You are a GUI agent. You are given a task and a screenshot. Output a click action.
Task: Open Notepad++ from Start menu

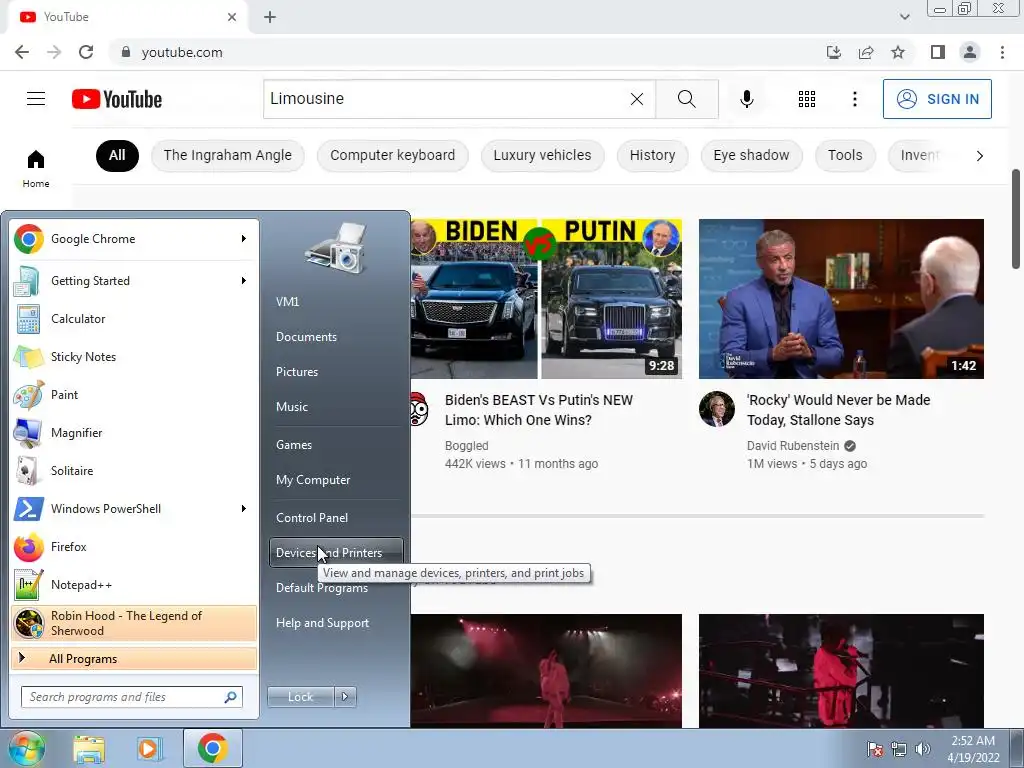134,584
